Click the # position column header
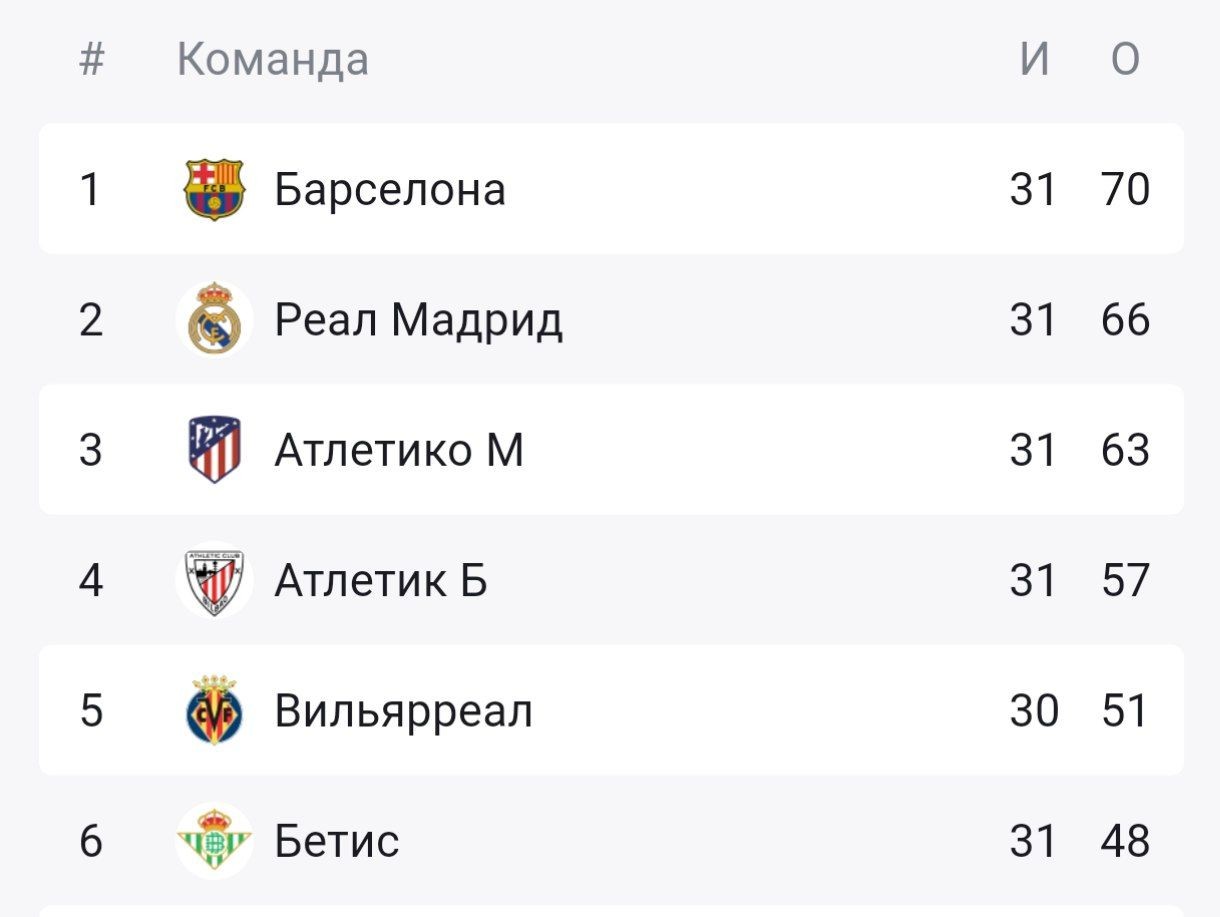The image size is (1220, 917). [91, 60]
